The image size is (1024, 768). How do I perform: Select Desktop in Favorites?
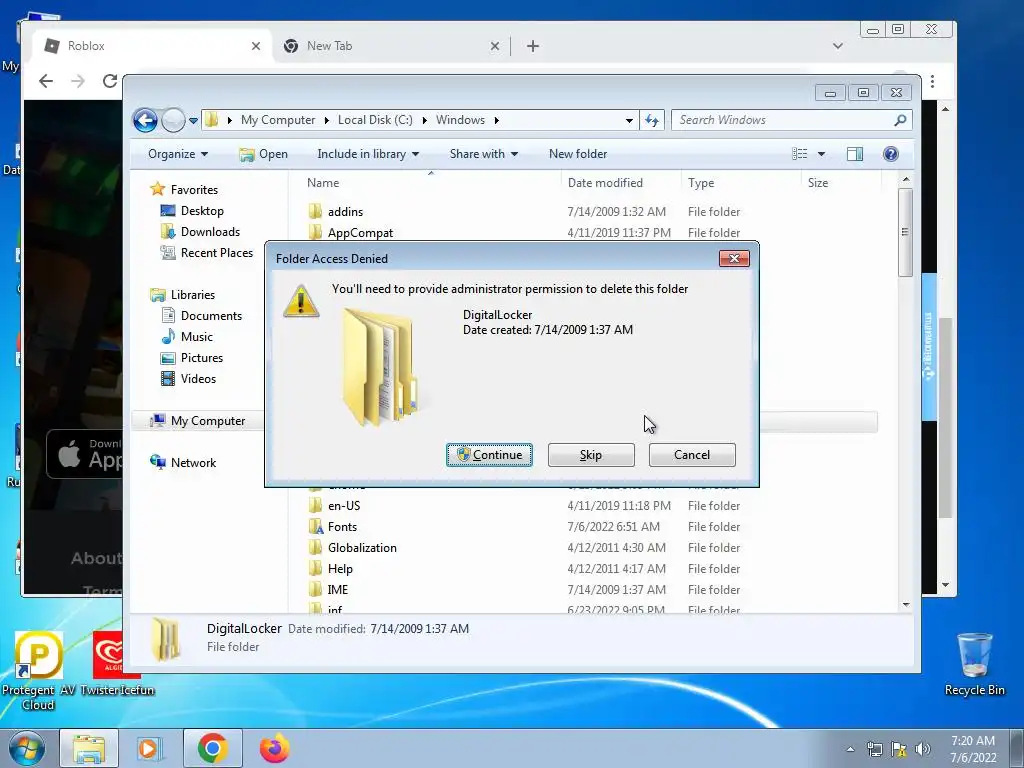[202, 211]
